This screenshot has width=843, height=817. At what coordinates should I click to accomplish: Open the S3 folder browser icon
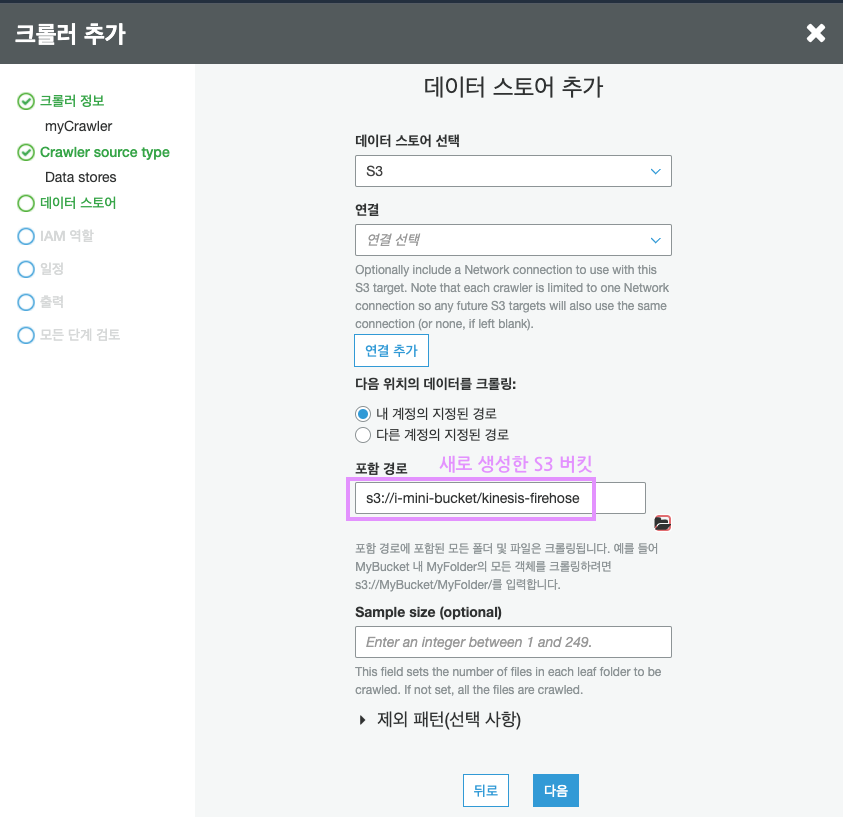[x=662, y=522]
